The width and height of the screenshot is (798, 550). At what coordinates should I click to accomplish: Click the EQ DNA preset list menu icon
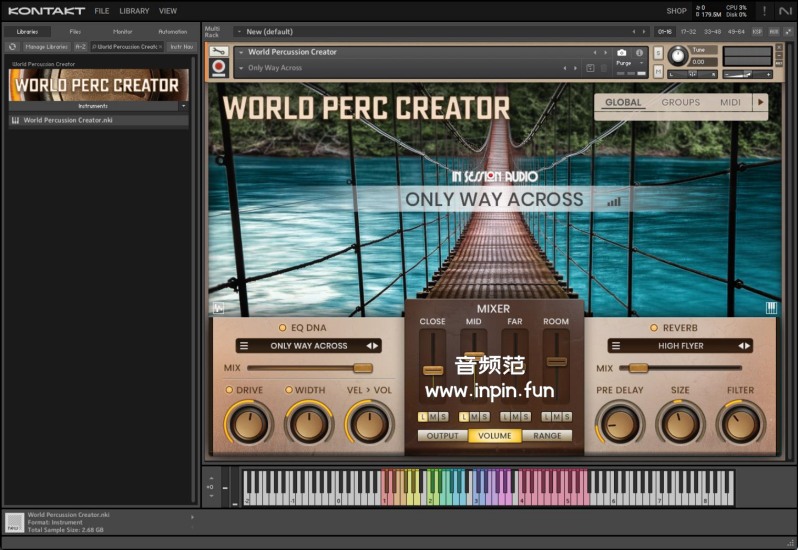244,346
